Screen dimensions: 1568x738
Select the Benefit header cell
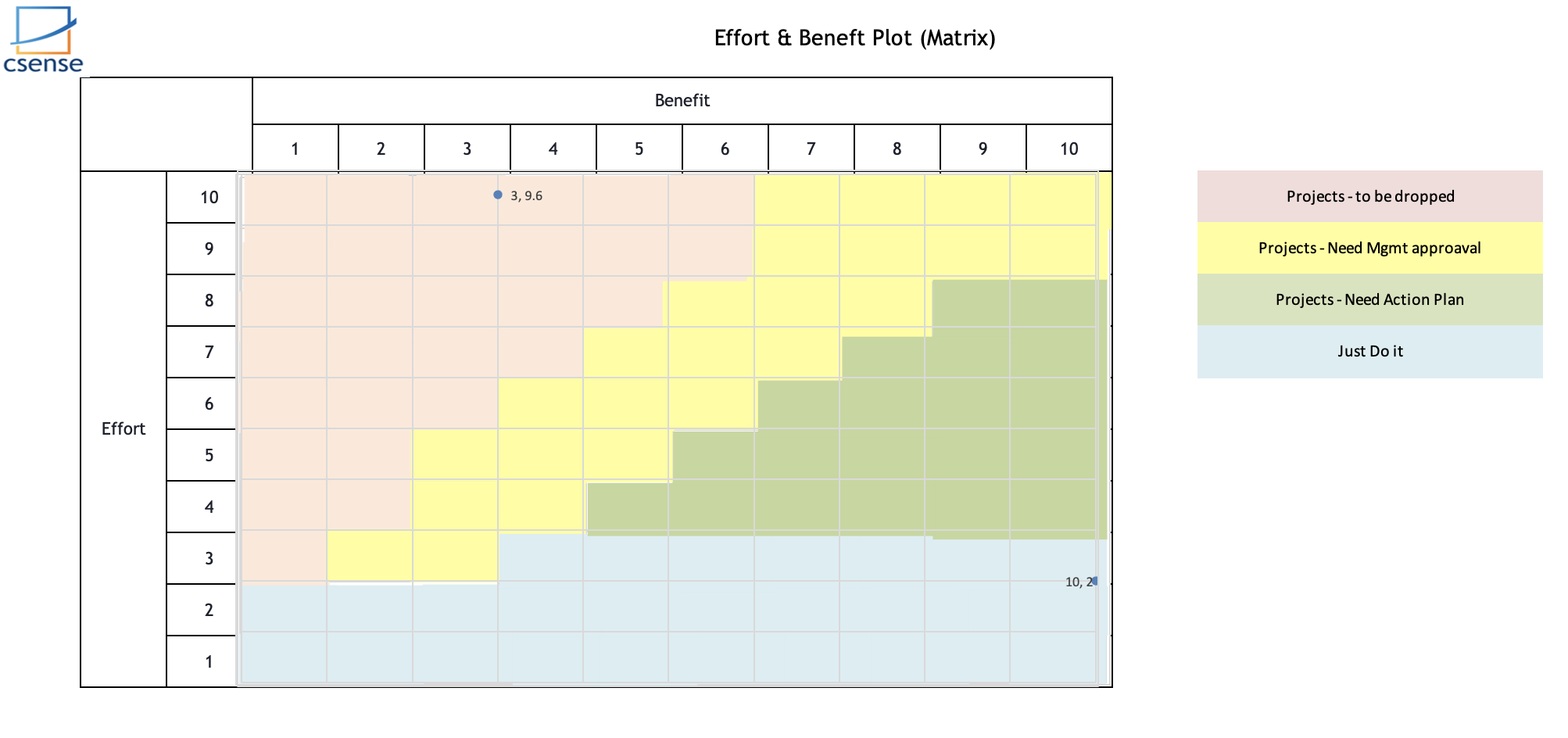[682, 101]
